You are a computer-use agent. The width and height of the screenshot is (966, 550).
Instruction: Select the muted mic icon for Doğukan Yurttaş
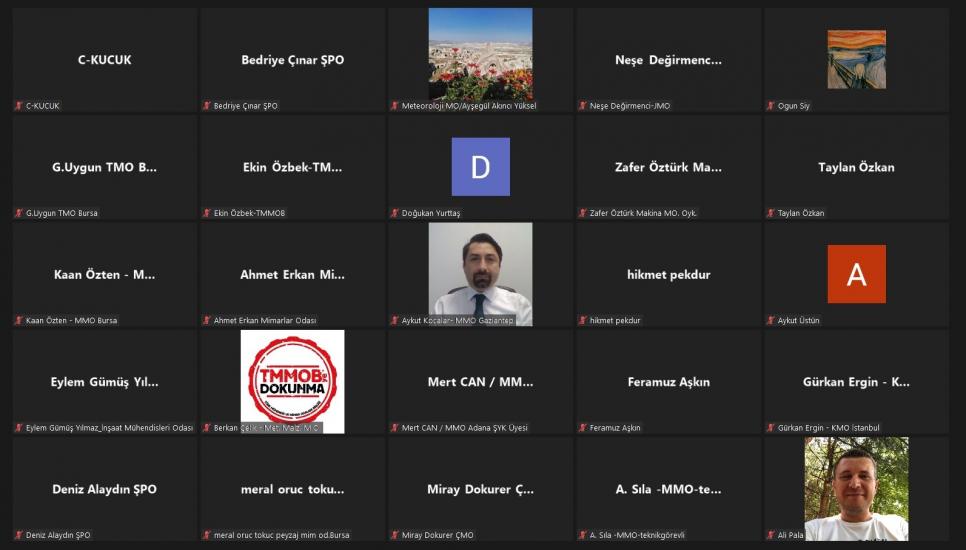pos(395,213)
